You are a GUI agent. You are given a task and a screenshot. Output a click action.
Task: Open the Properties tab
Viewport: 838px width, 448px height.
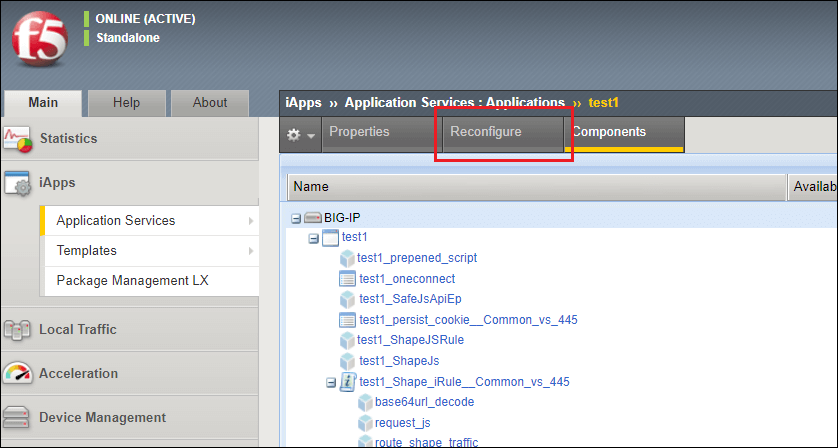pos(359,132)
